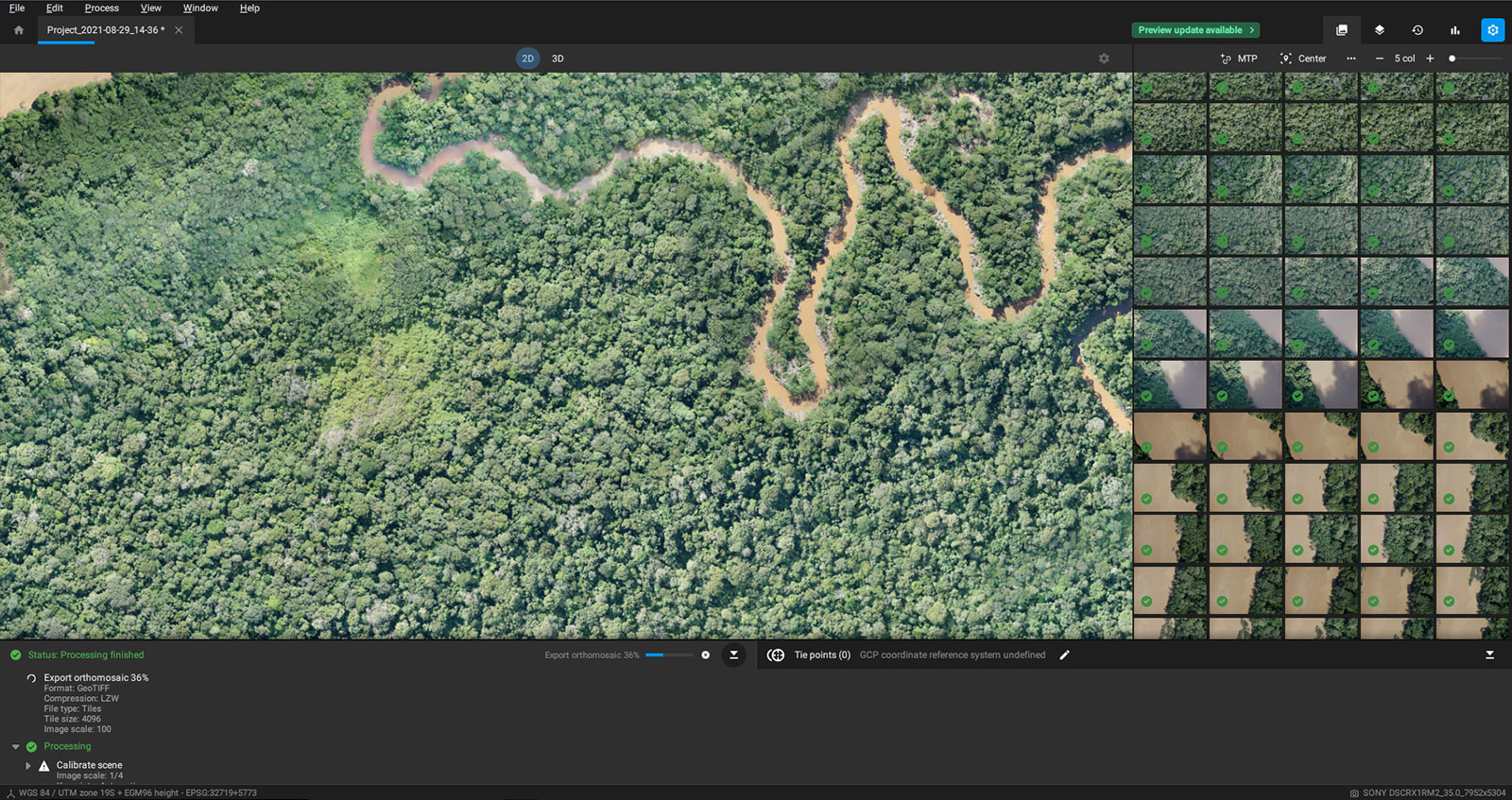Click Preview update available button
1512x800 pixels.
[x=1195, y=30]
